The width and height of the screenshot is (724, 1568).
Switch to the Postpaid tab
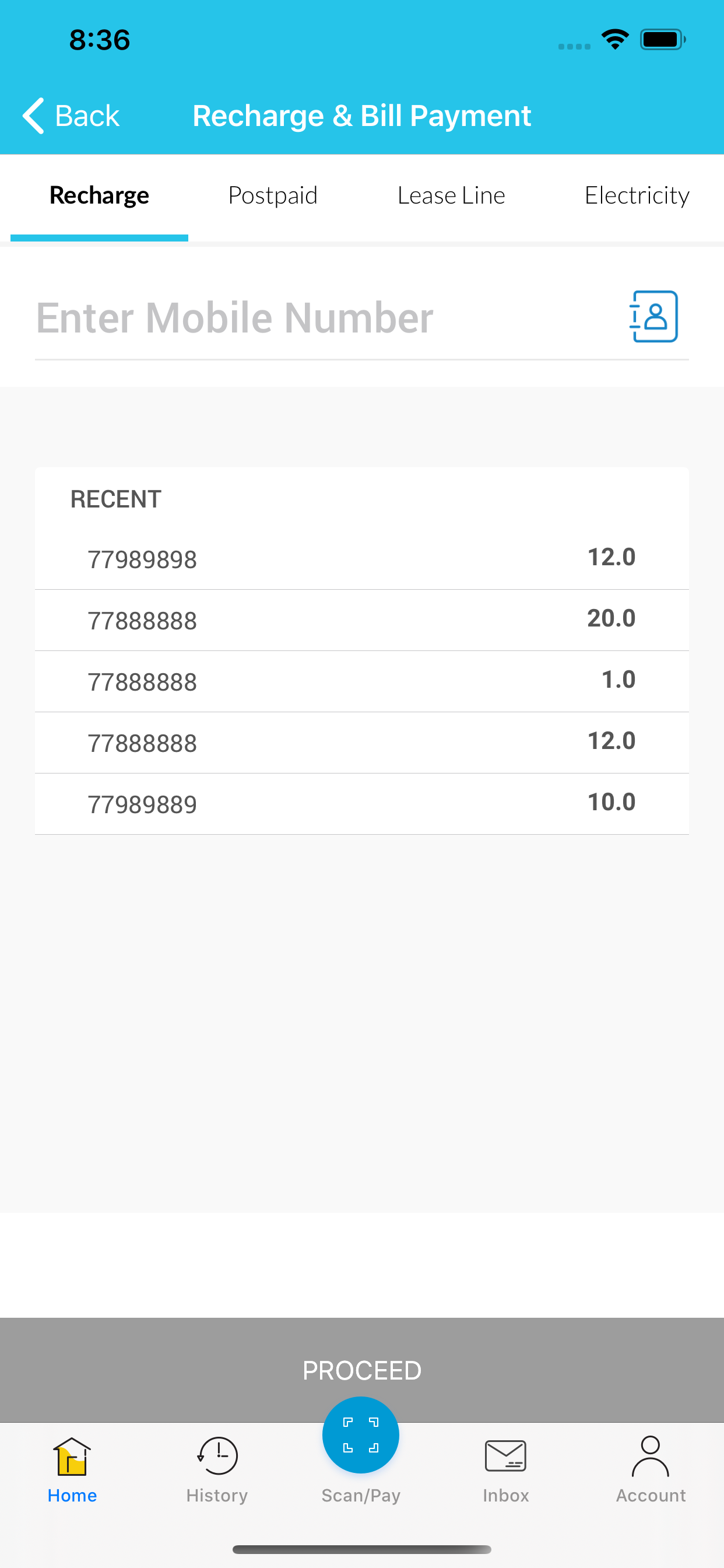pyautogui.click(x=273, y=195)
